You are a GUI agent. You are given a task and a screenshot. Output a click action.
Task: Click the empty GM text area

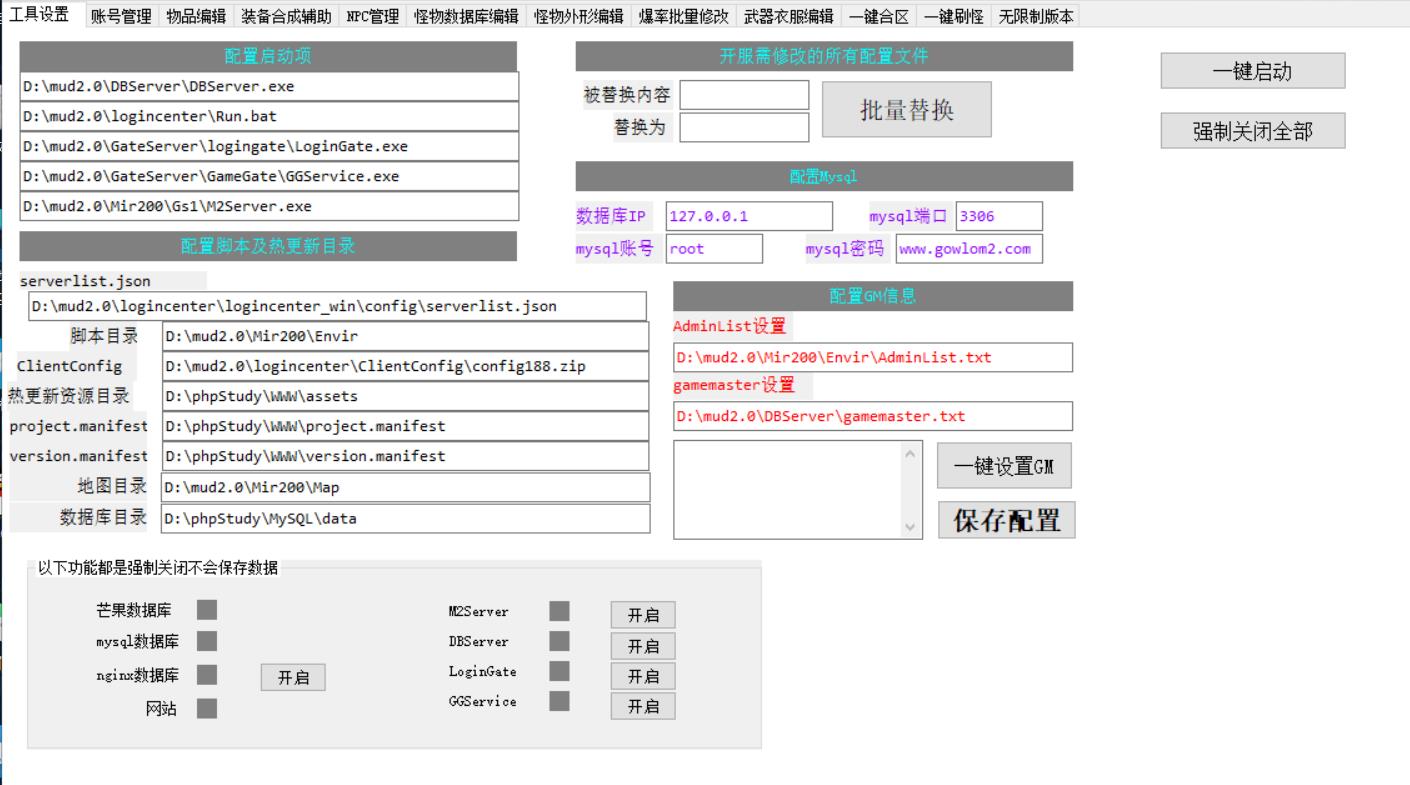(x=787, y=490)
